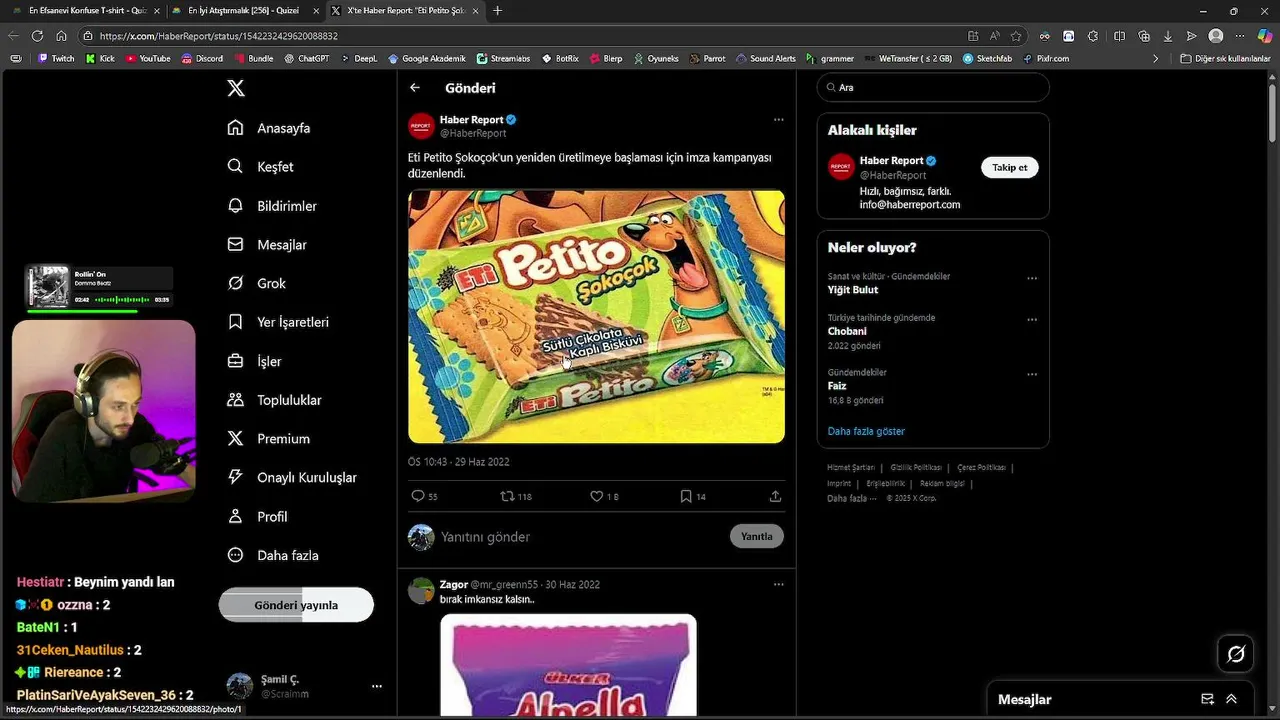Open Diğer sık kullanılanlar folder

pyautogui.click(x=1225, y=59)
